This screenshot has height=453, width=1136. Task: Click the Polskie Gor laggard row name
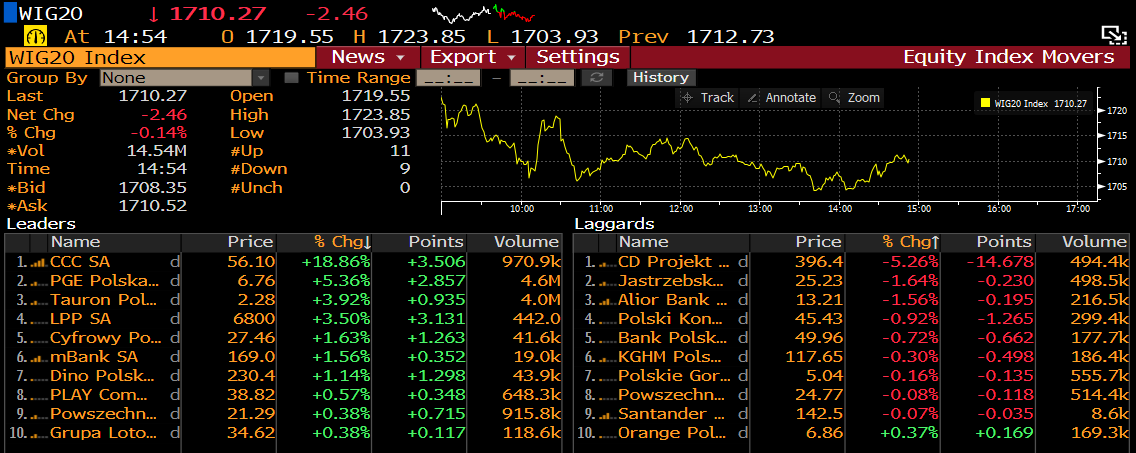tap(672, 376)
